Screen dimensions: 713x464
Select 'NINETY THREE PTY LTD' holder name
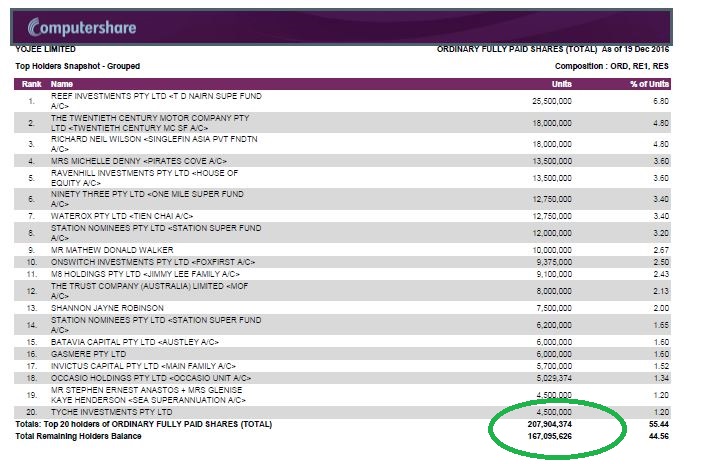(147, 199)
